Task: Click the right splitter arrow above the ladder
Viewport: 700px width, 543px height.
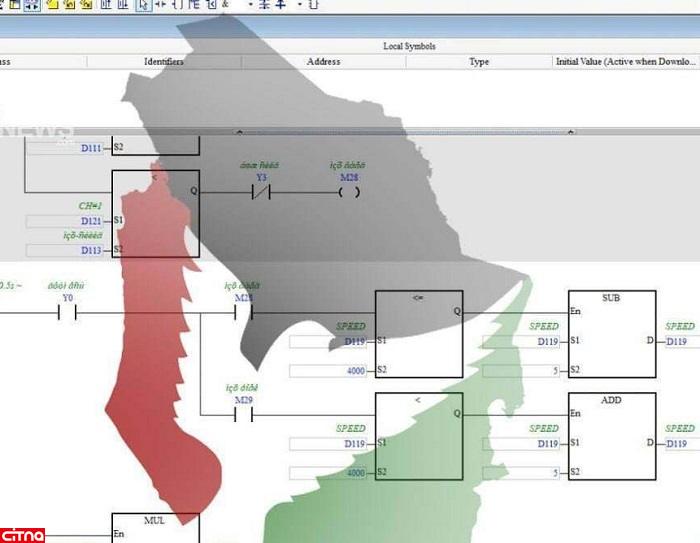Action: [x=571, y=131]
